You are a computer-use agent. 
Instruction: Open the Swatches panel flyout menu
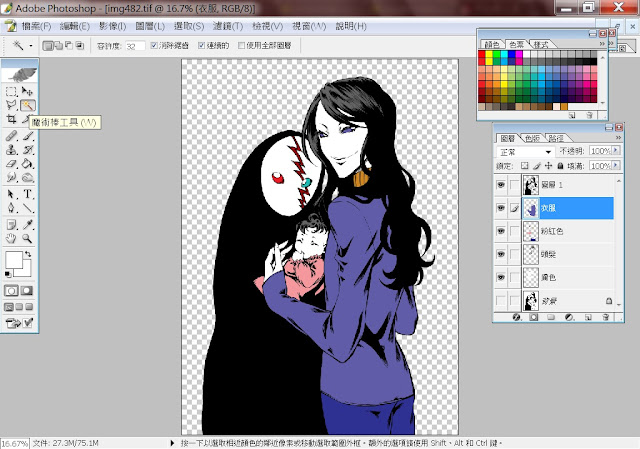coord(602,43)
